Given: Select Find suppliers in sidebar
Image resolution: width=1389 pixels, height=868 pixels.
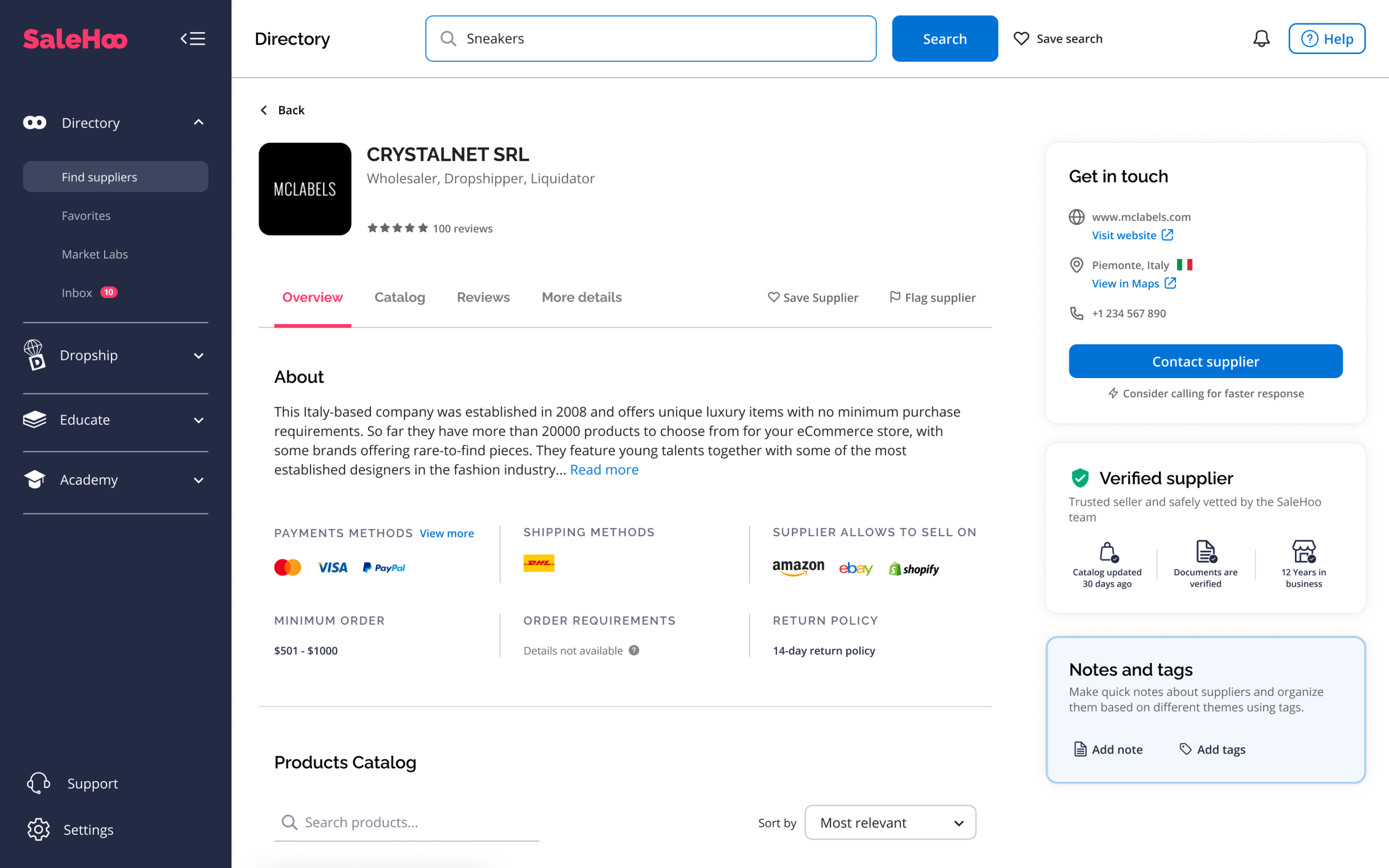Looking at the screenshot, I should point(115,177).
